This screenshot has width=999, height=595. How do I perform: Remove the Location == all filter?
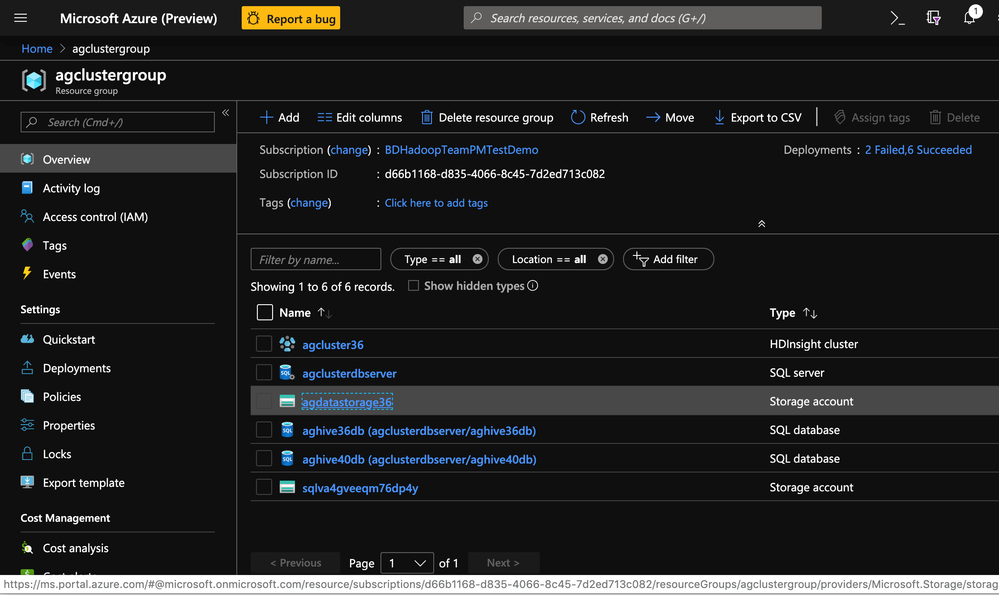click(x=602, y=259)
